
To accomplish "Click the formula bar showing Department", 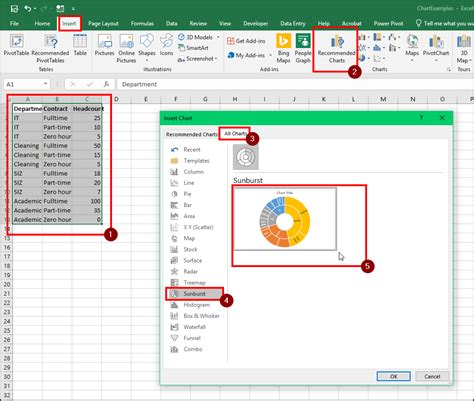I will click(295, 84).
